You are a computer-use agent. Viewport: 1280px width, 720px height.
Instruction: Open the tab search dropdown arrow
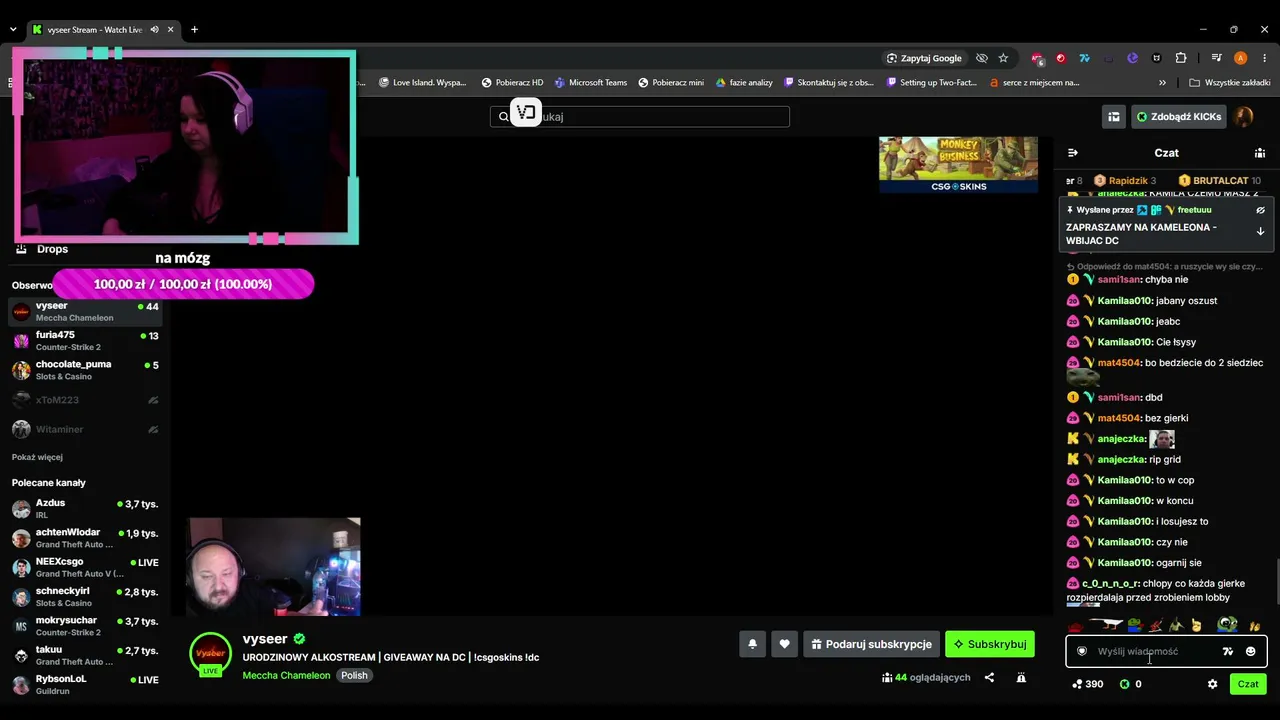coord(13,29)
